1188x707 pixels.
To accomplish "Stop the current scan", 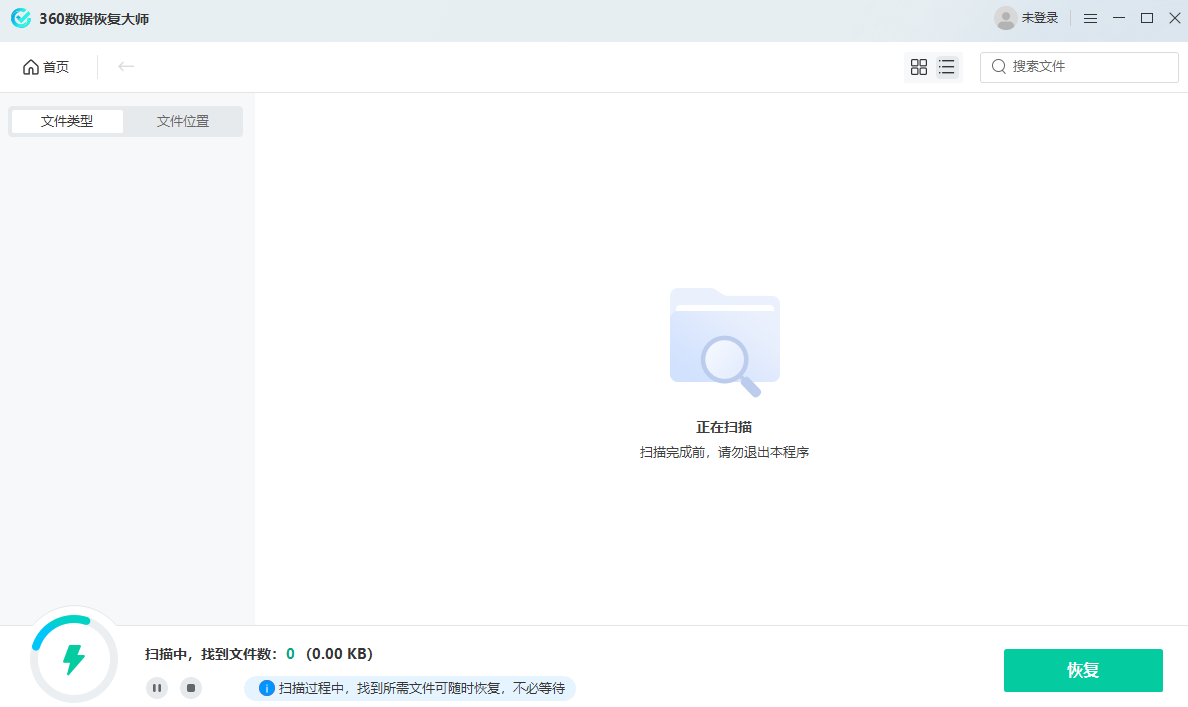I will (191, 688).
